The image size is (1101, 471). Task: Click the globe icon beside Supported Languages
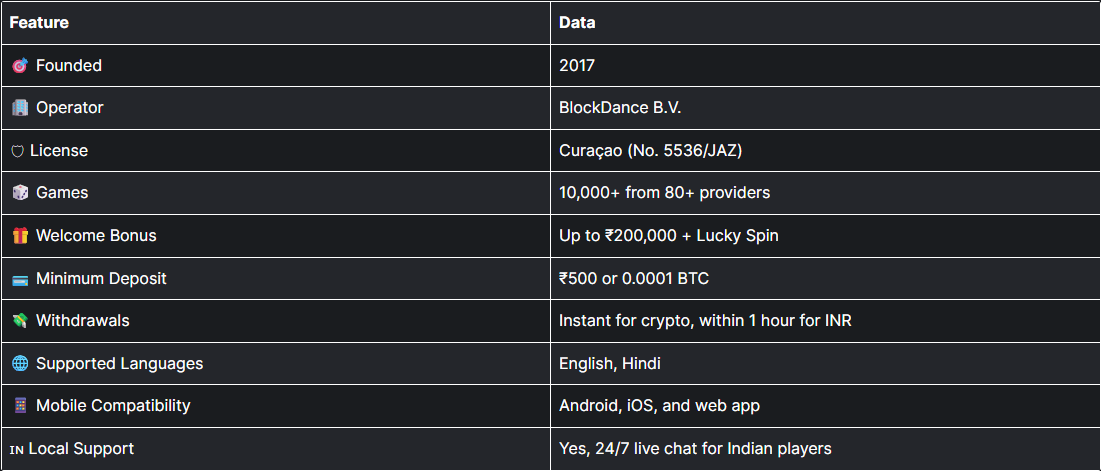19,364
